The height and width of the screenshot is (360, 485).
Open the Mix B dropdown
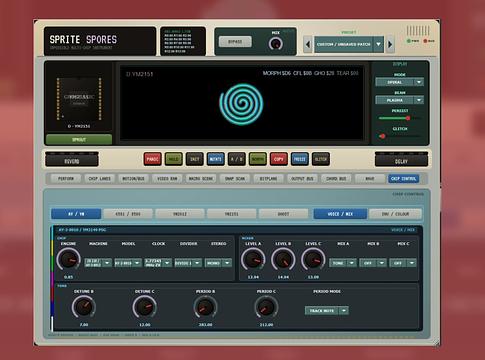(x=373, y=263)
